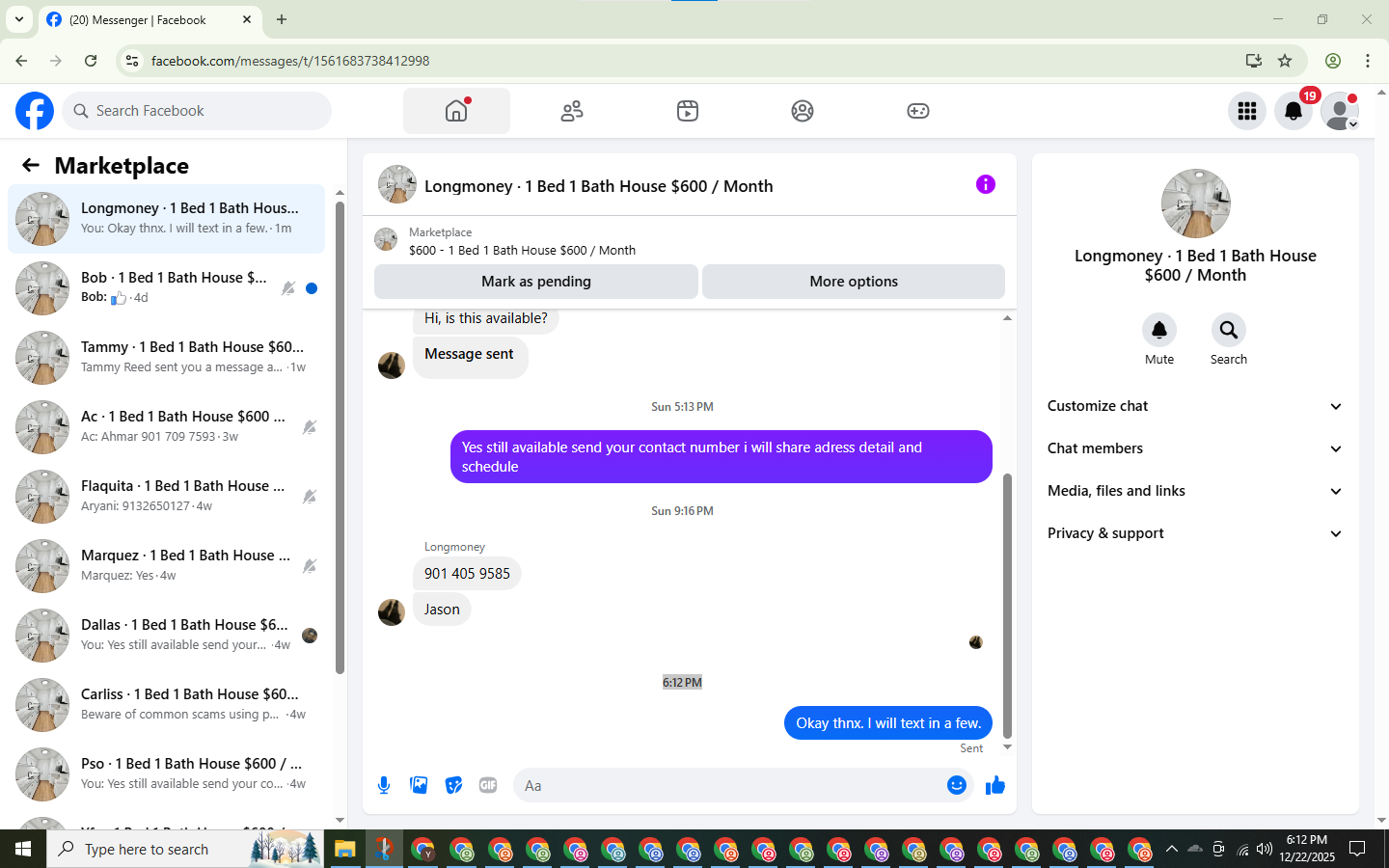Open the Dallas conversation

tap(166, 636)
